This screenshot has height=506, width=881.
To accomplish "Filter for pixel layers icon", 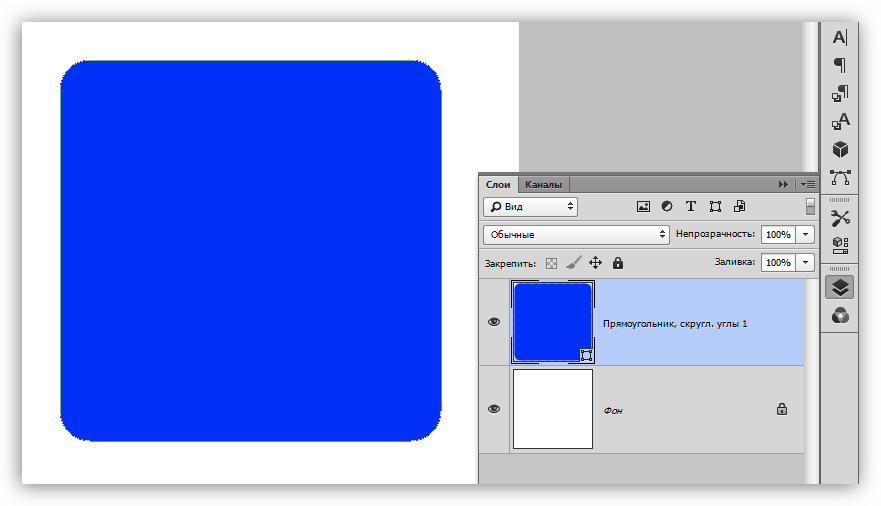I will coord(643,207).
